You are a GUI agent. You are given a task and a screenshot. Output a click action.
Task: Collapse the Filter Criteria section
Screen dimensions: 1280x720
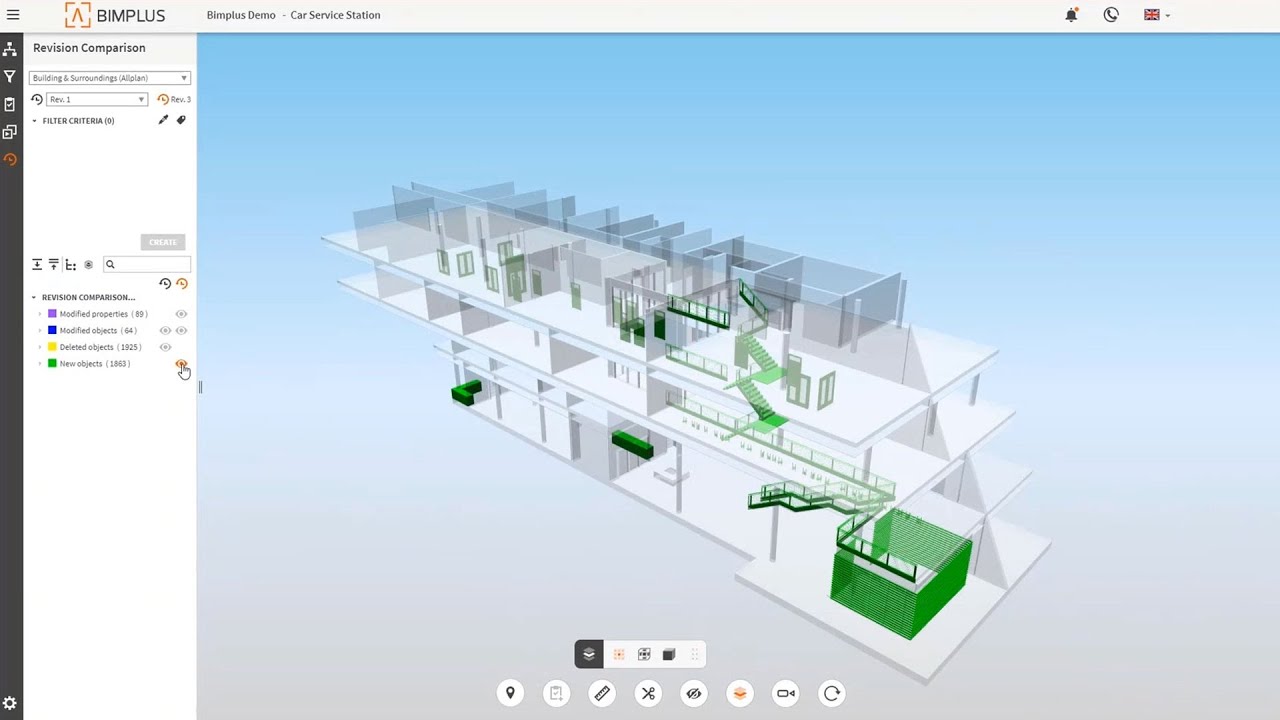34,121
